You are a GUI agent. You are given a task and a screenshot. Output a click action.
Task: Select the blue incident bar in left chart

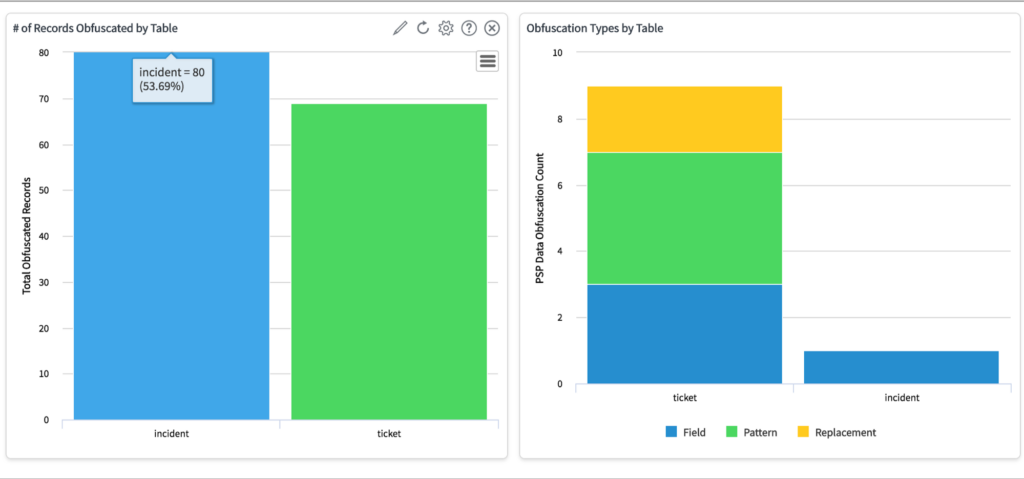point(171,236)
